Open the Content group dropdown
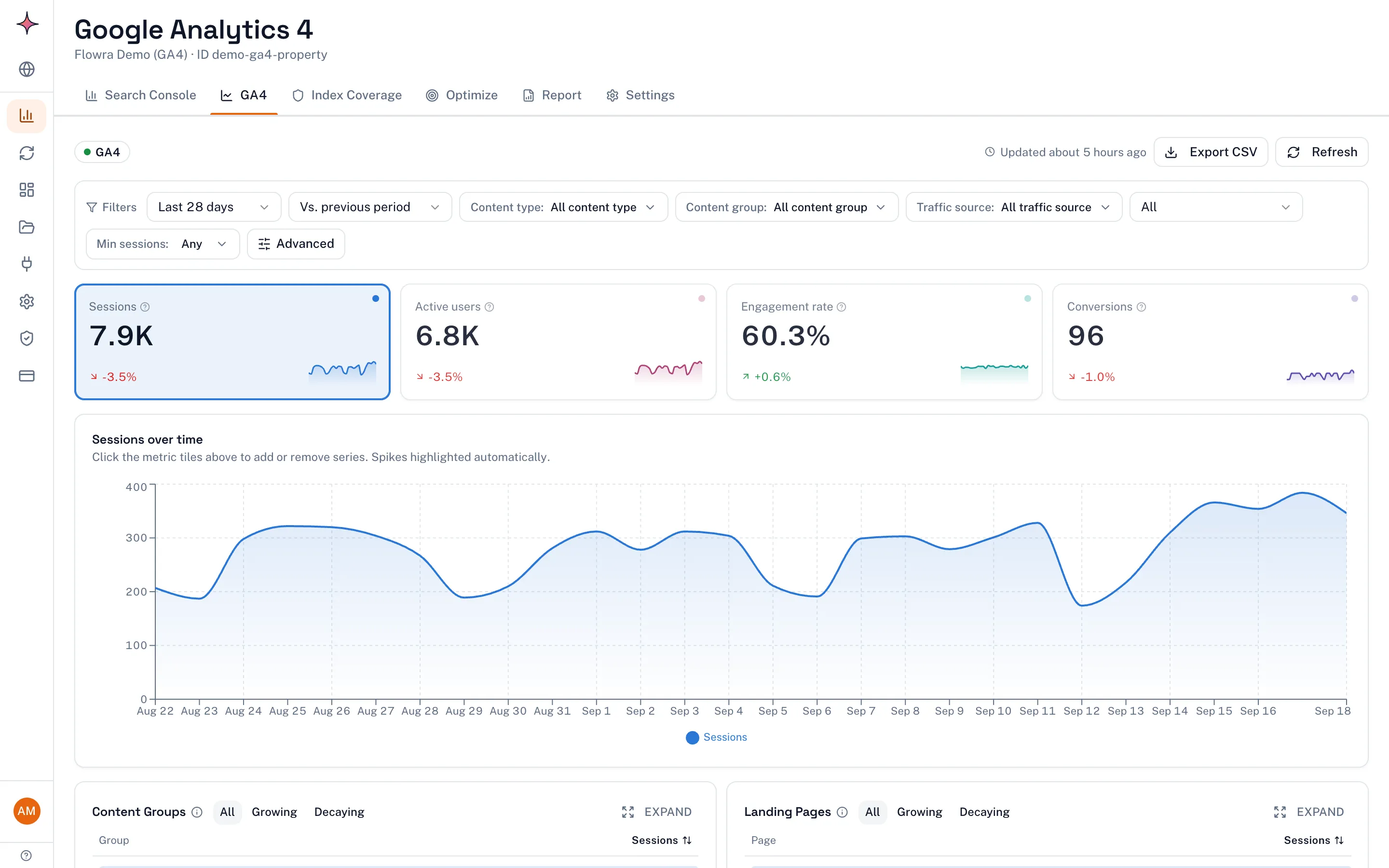Screen dimensions: 1389x868 coord(786,207)
